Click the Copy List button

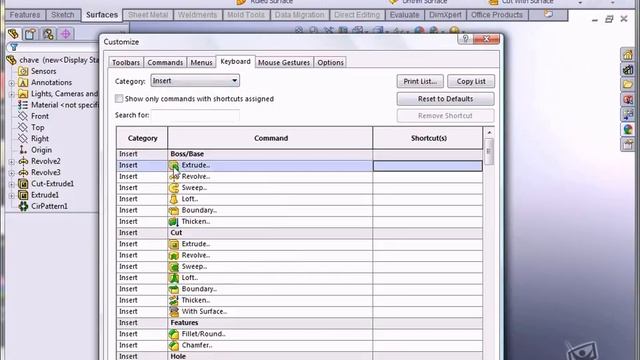(x=471, y=81)
